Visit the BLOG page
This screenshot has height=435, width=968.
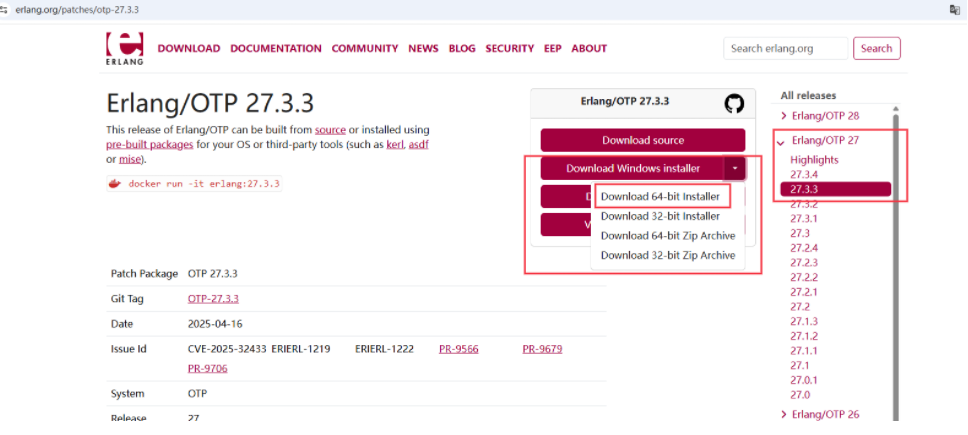click(x=462, y=48)
